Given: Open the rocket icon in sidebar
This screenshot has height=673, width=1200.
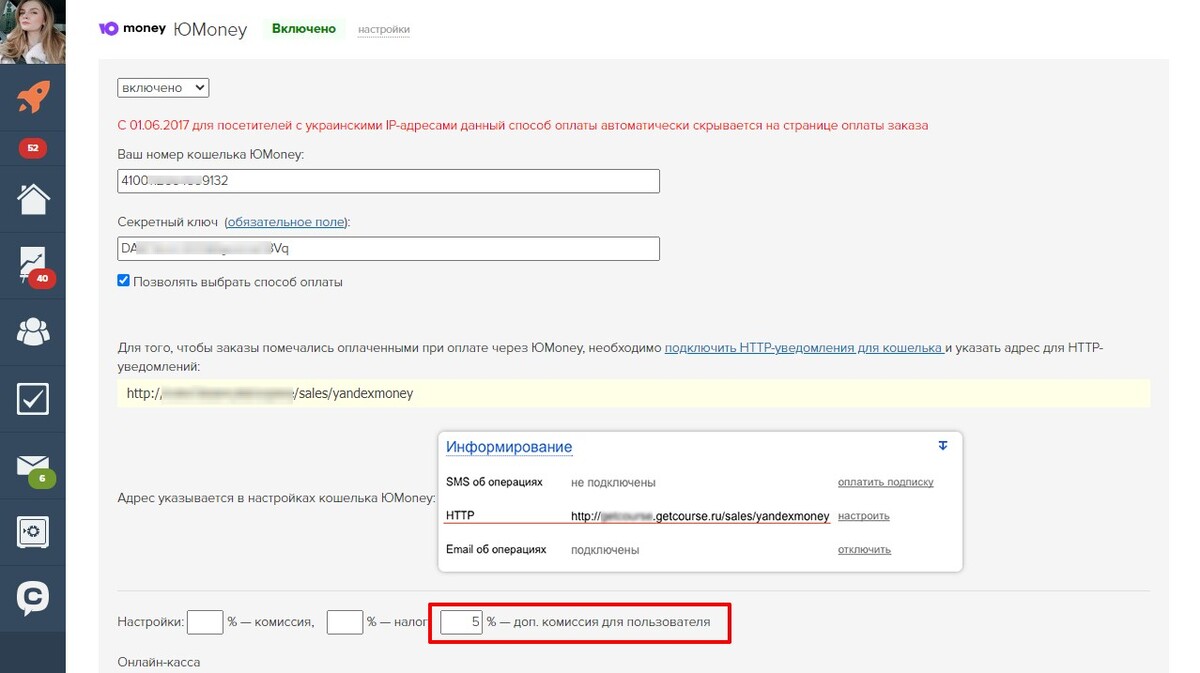Looking at the screenshot, I should pos(33,98).
